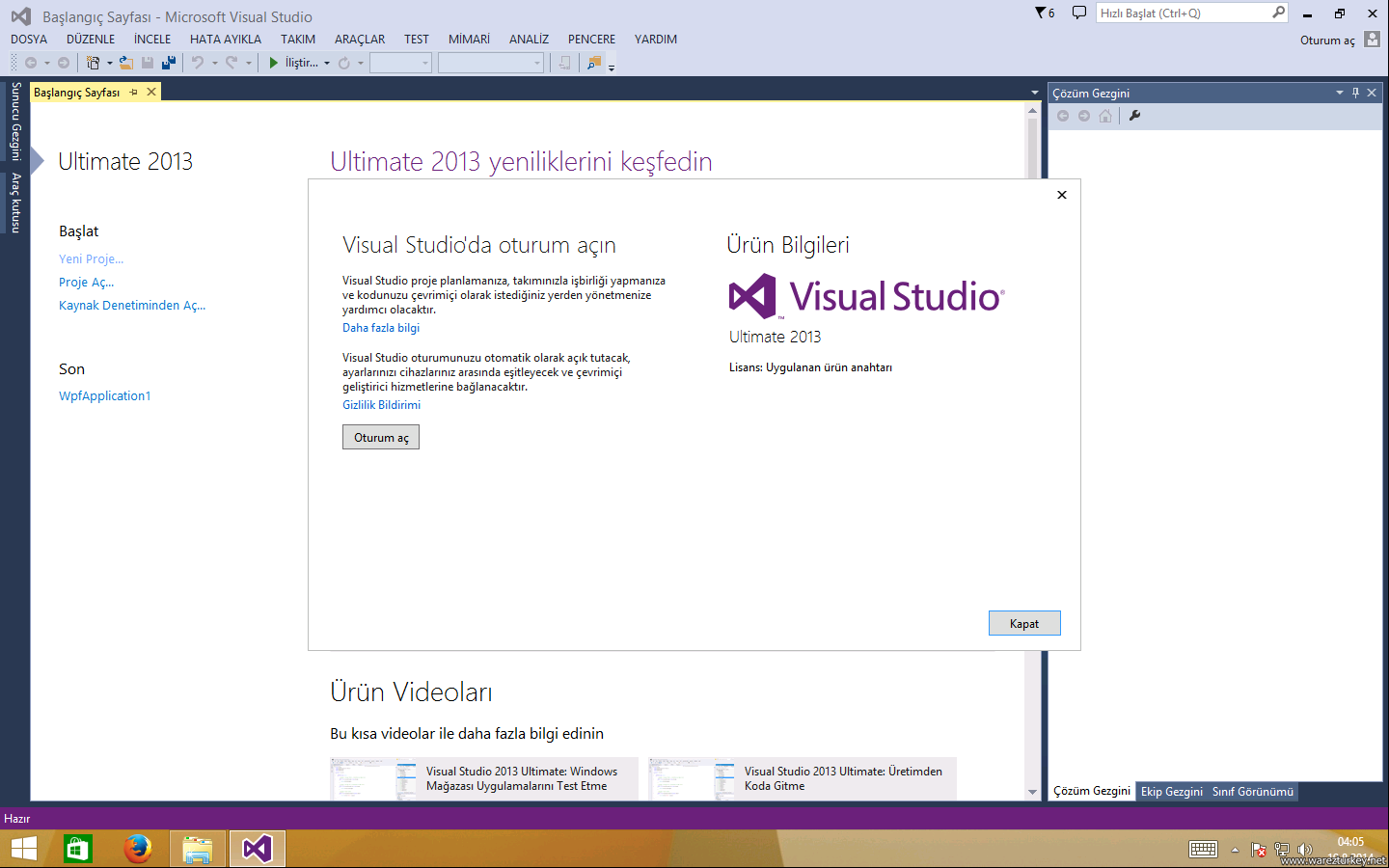Open recent project WpfApplication1
This screenshot has height=868, width=1389.
tap(105, 396)
